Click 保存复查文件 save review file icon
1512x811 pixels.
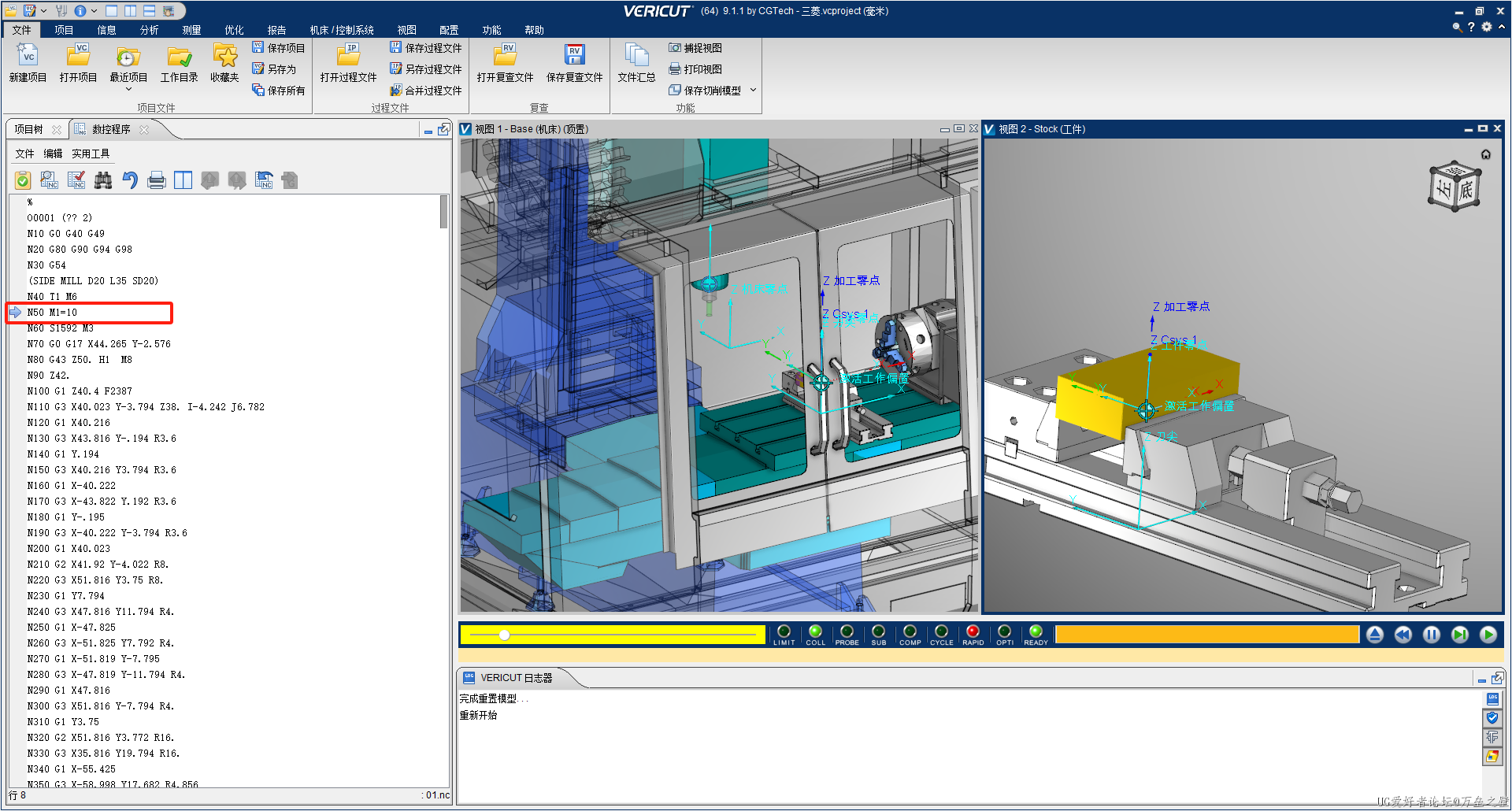(574, 63)
